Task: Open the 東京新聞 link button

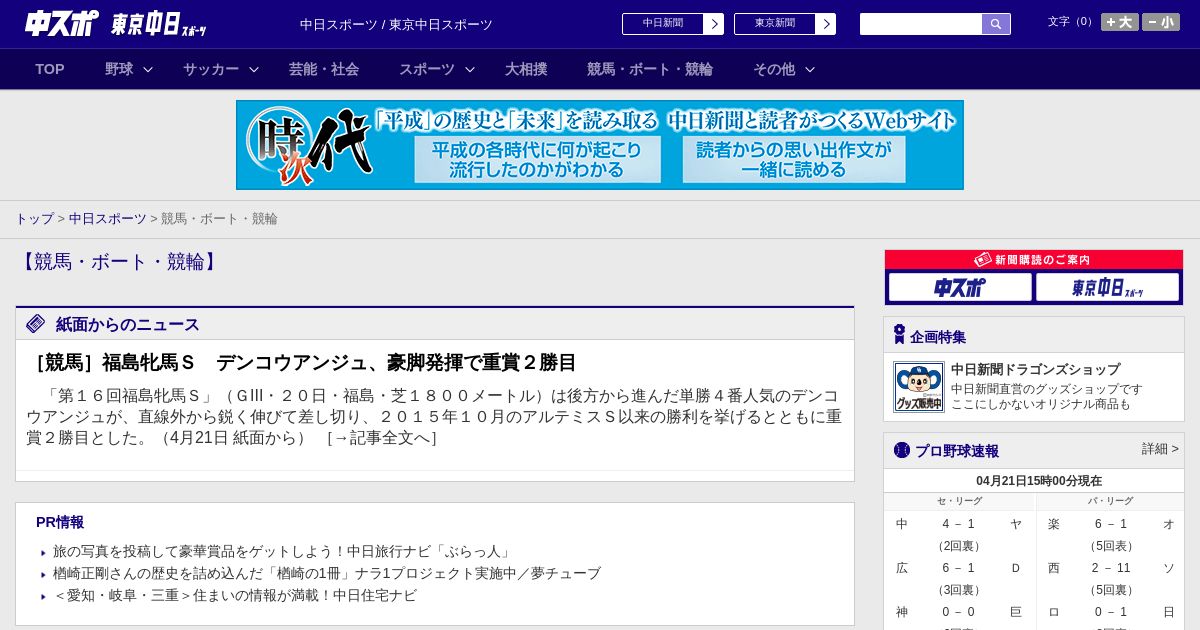Action: tap(775, 24)
